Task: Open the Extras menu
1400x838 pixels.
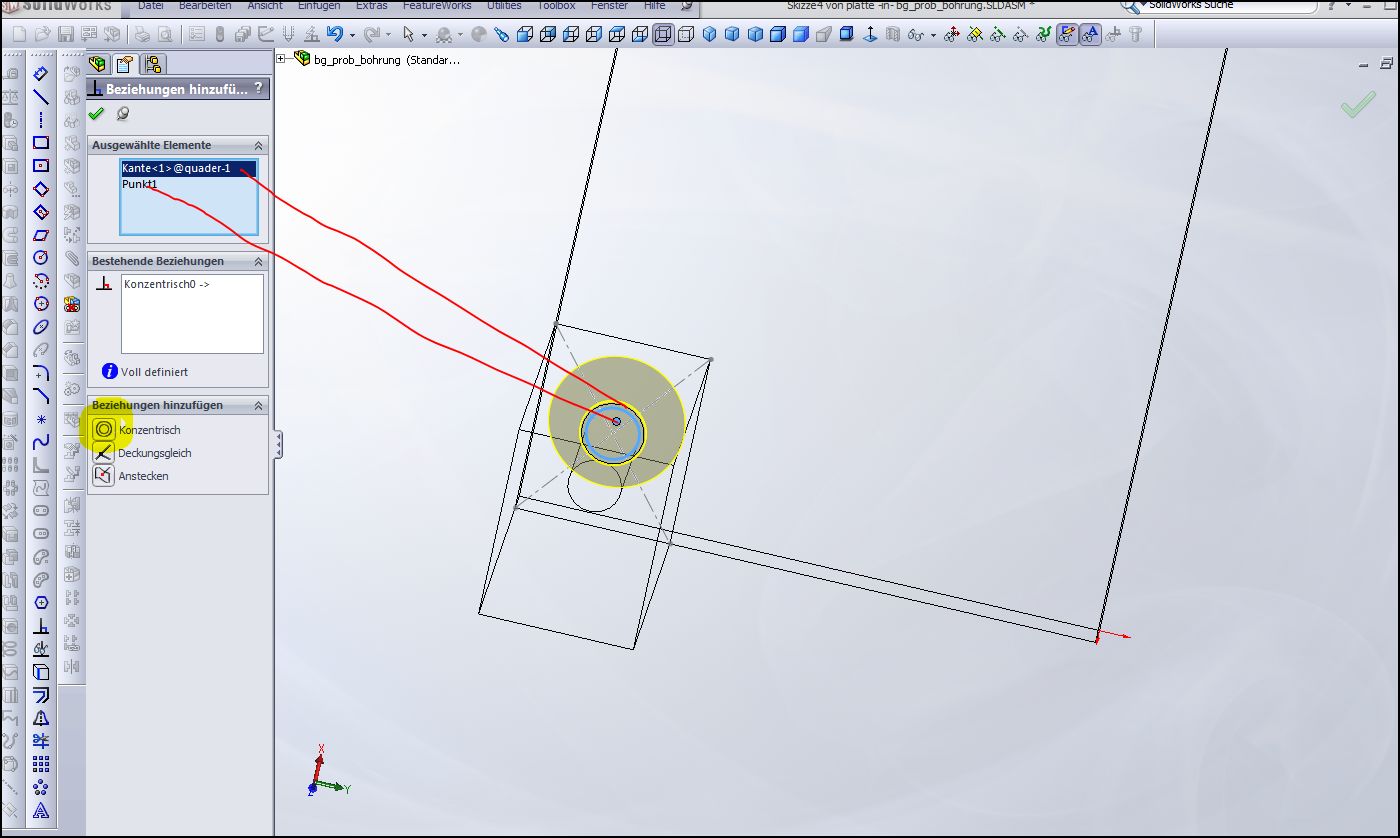Action: coord(372,6)
